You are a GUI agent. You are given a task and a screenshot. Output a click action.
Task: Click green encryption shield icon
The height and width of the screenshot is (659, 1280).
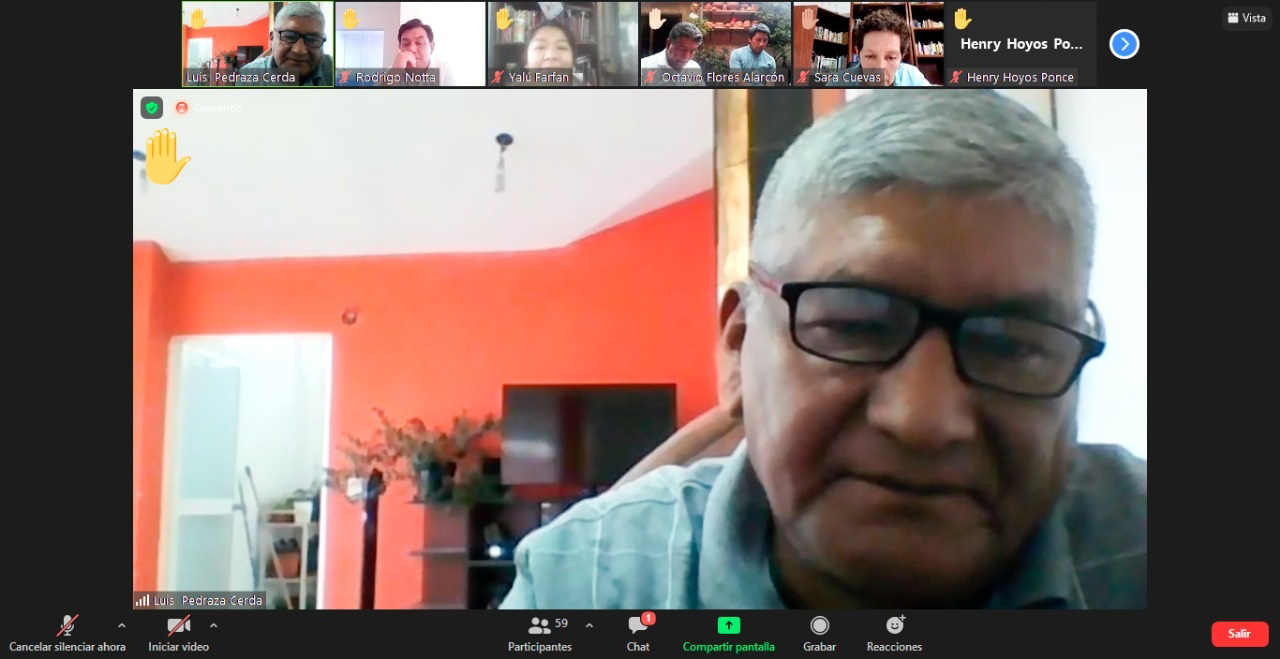tap(152, 108)
